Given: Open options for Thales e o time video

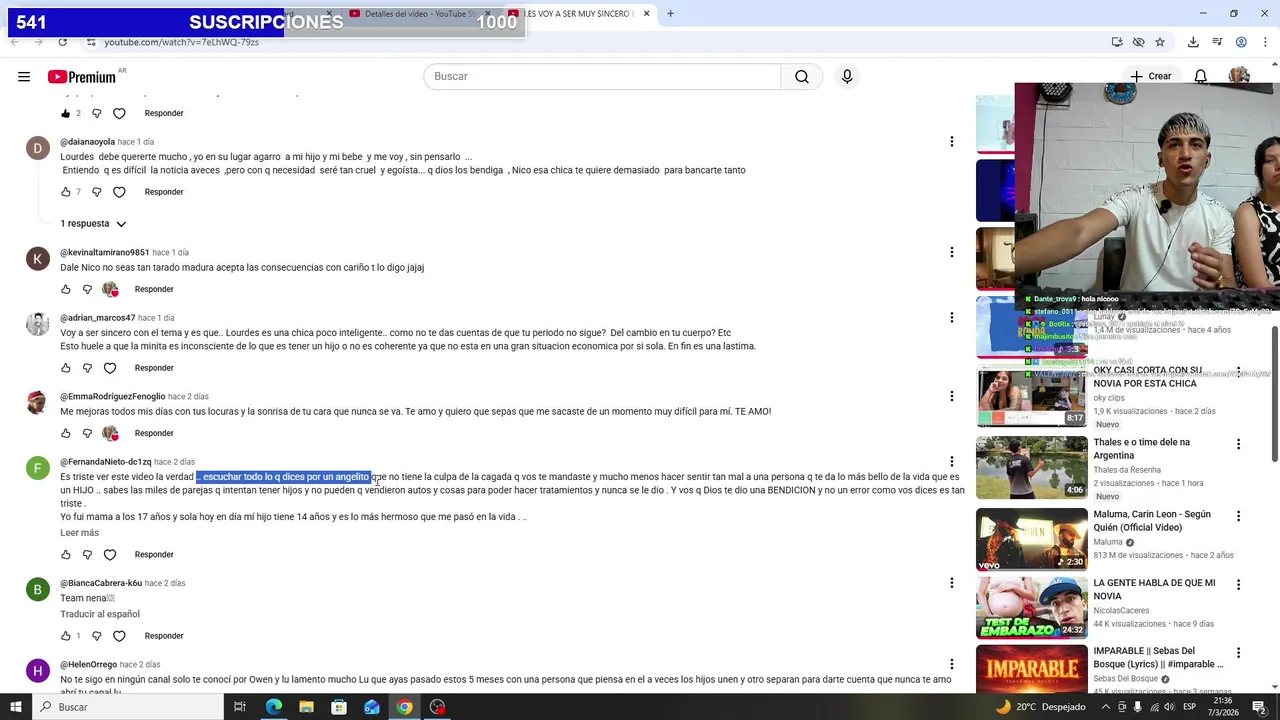Looking at the screenshot, I should (1238, 444).
